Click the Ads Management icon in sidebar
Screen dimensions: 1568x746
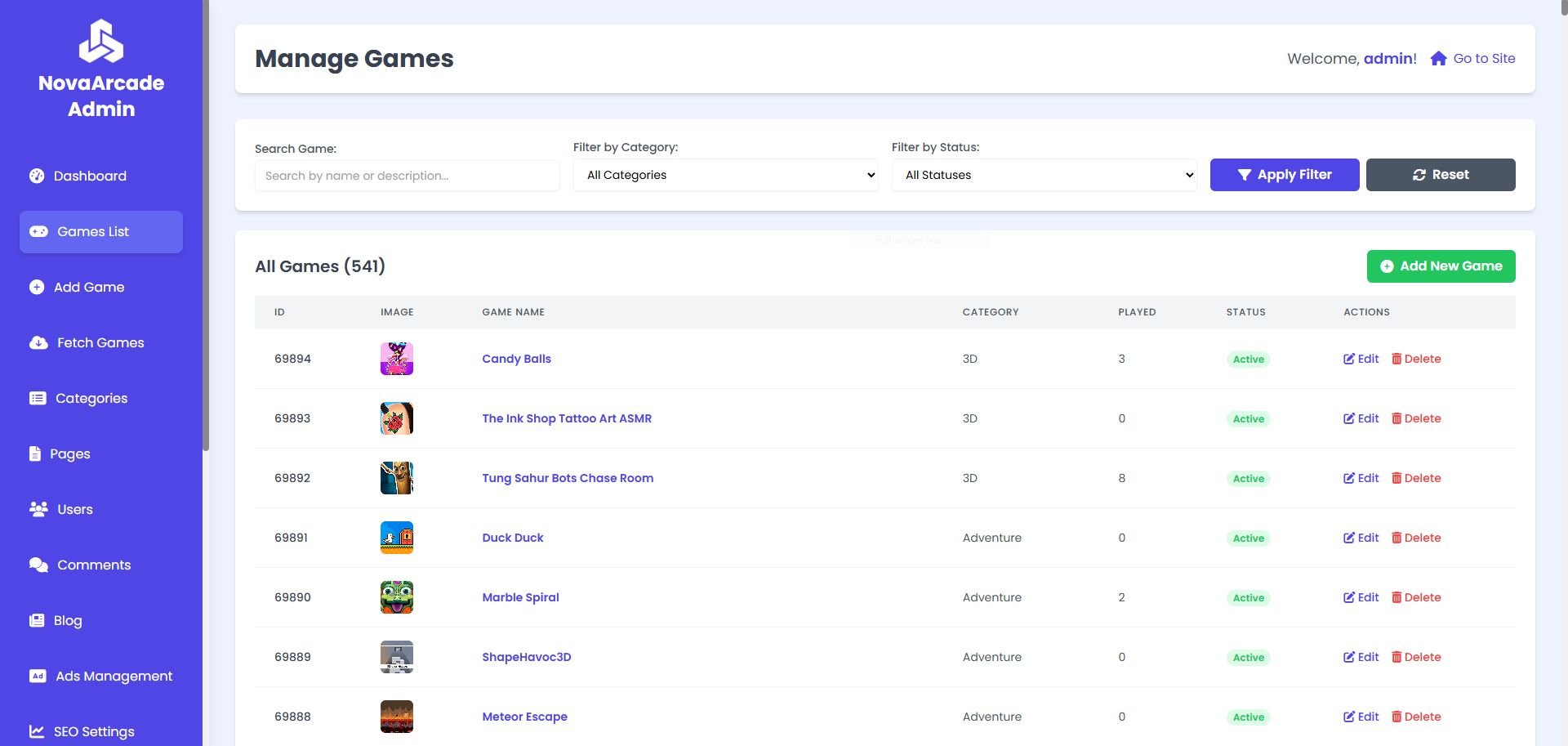click(x=38, y=676)
